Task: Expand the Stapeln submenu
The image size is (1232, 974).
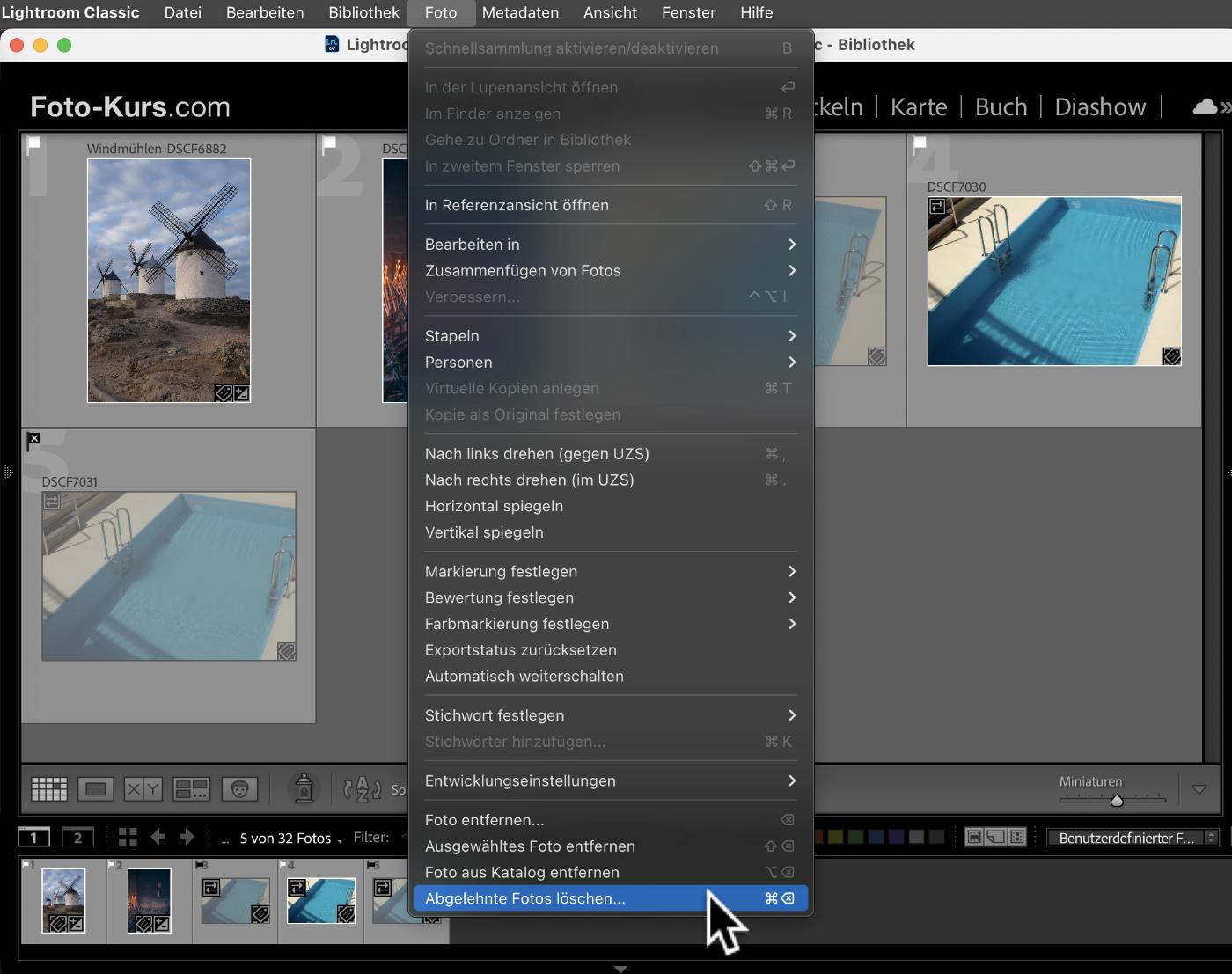Action: [611, 336]
